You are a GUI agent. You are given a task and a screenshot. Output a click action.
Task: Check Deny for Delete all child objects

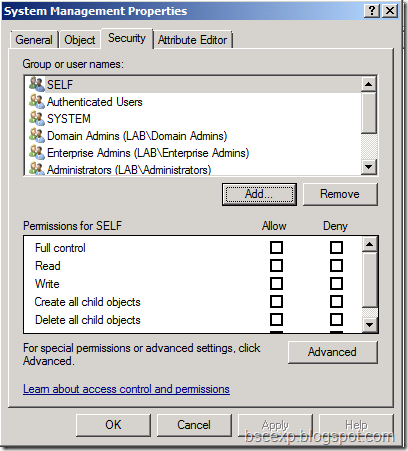[x=336, y=320]
